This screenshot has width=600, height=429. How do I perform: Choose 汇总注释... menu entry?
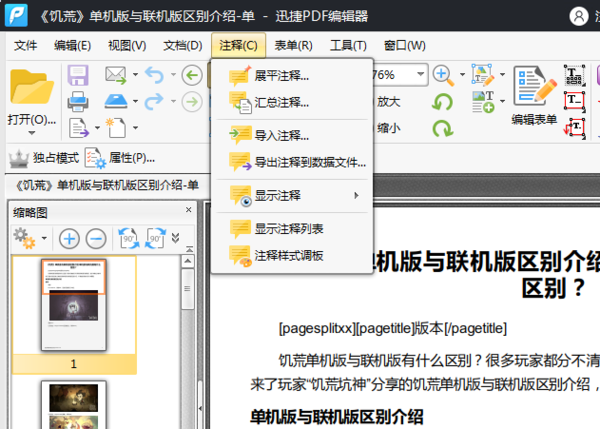292,103
